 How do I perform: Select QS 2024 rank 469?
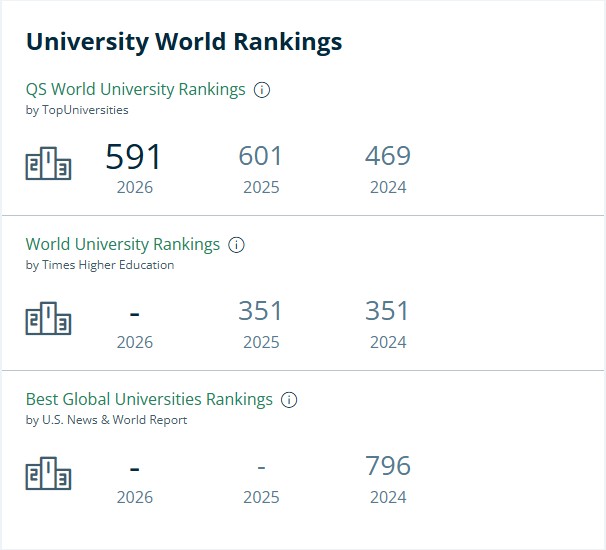pyautogui.click(x=388, y=156)
